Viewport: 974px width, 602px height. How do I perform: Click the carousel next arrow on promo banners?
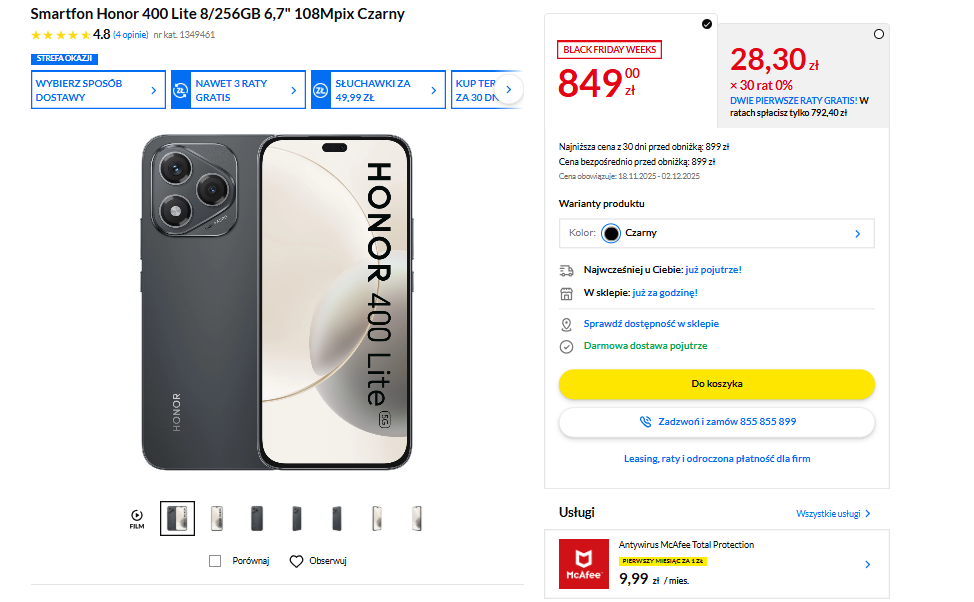(x=509, y=88)
